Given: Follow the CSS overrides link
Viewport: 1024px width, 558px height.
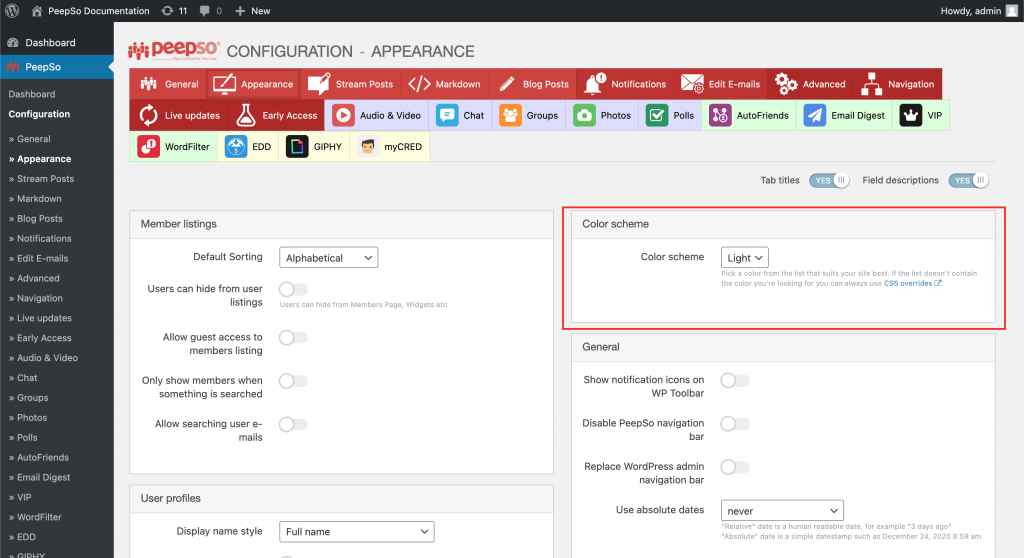Looking at the screenshot, I should [x=912, y=283].
